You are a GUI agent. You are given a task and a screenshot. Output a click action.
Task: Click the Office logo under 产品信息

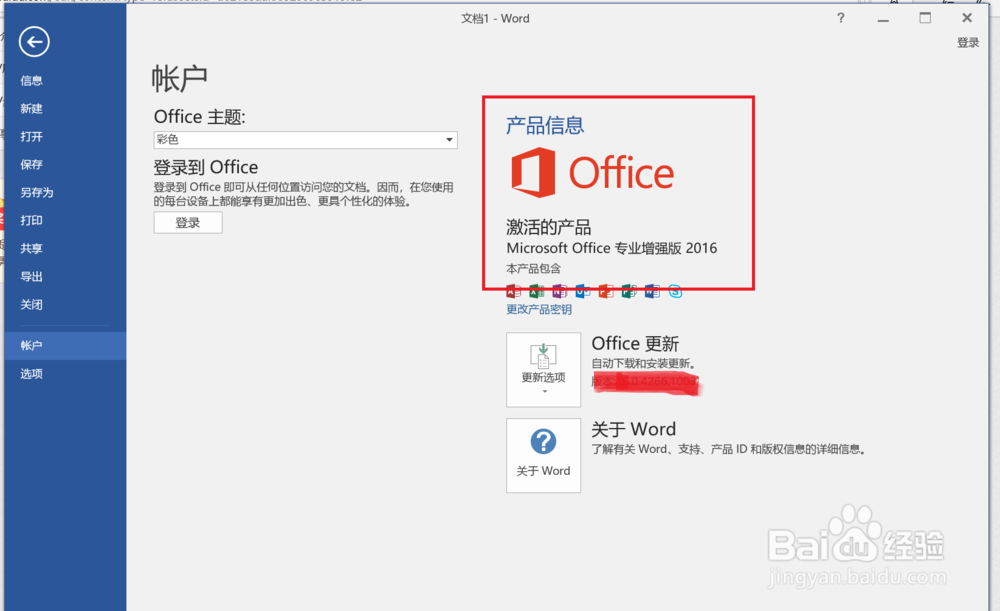[592, 172]
